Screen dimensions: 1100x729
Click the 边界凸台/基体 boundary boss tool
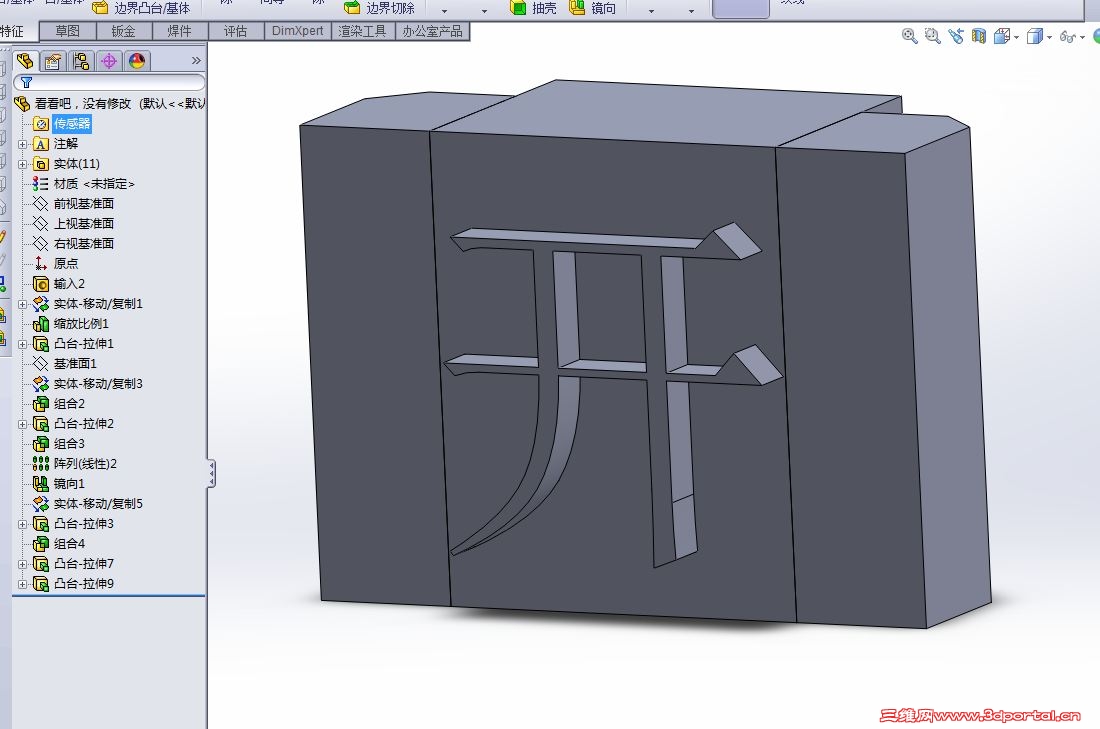[141, 8]
